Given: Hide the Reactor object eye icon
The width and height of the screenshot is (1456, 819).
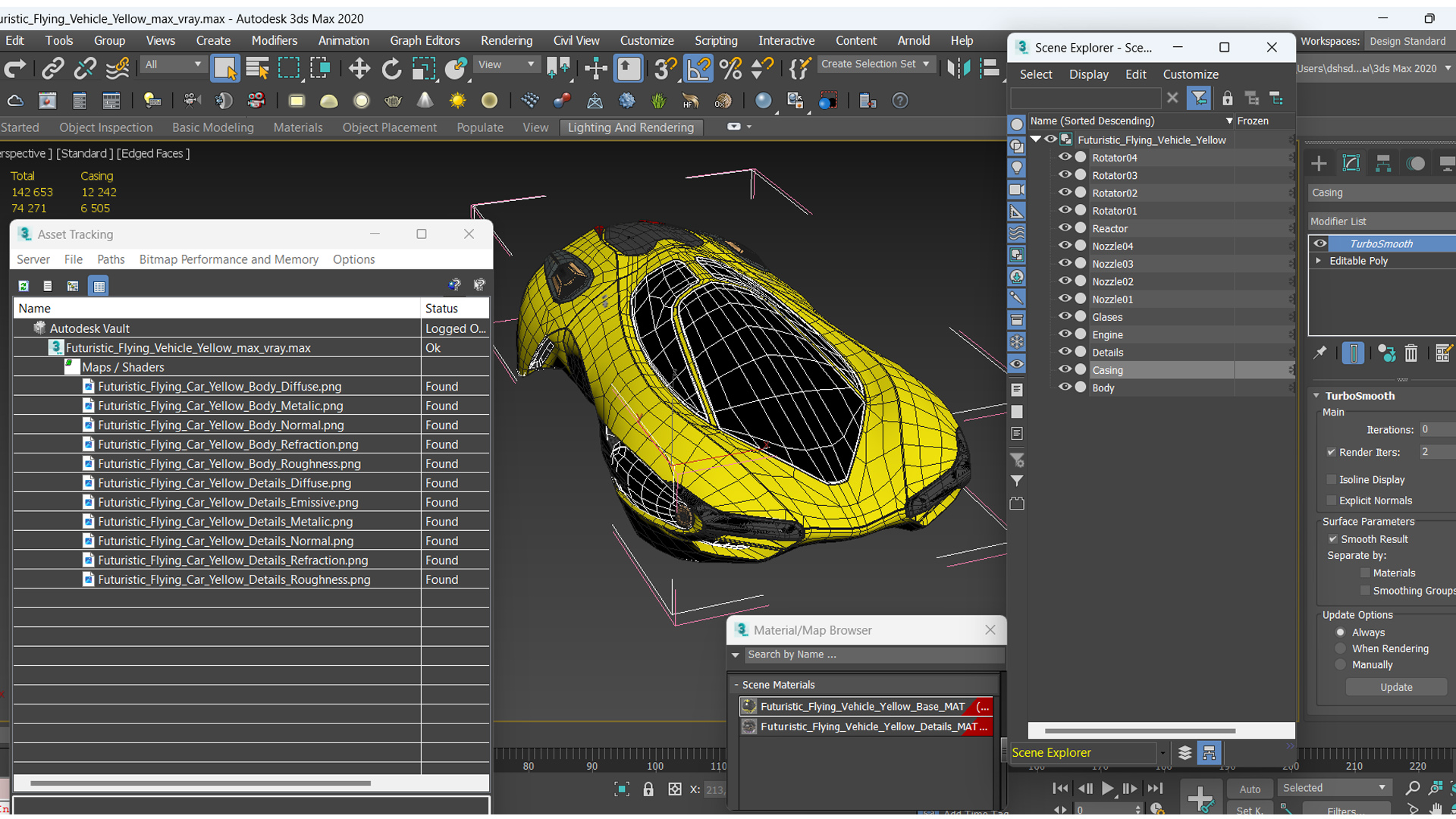Looking at the screenshot, I should coord(1065,227).
